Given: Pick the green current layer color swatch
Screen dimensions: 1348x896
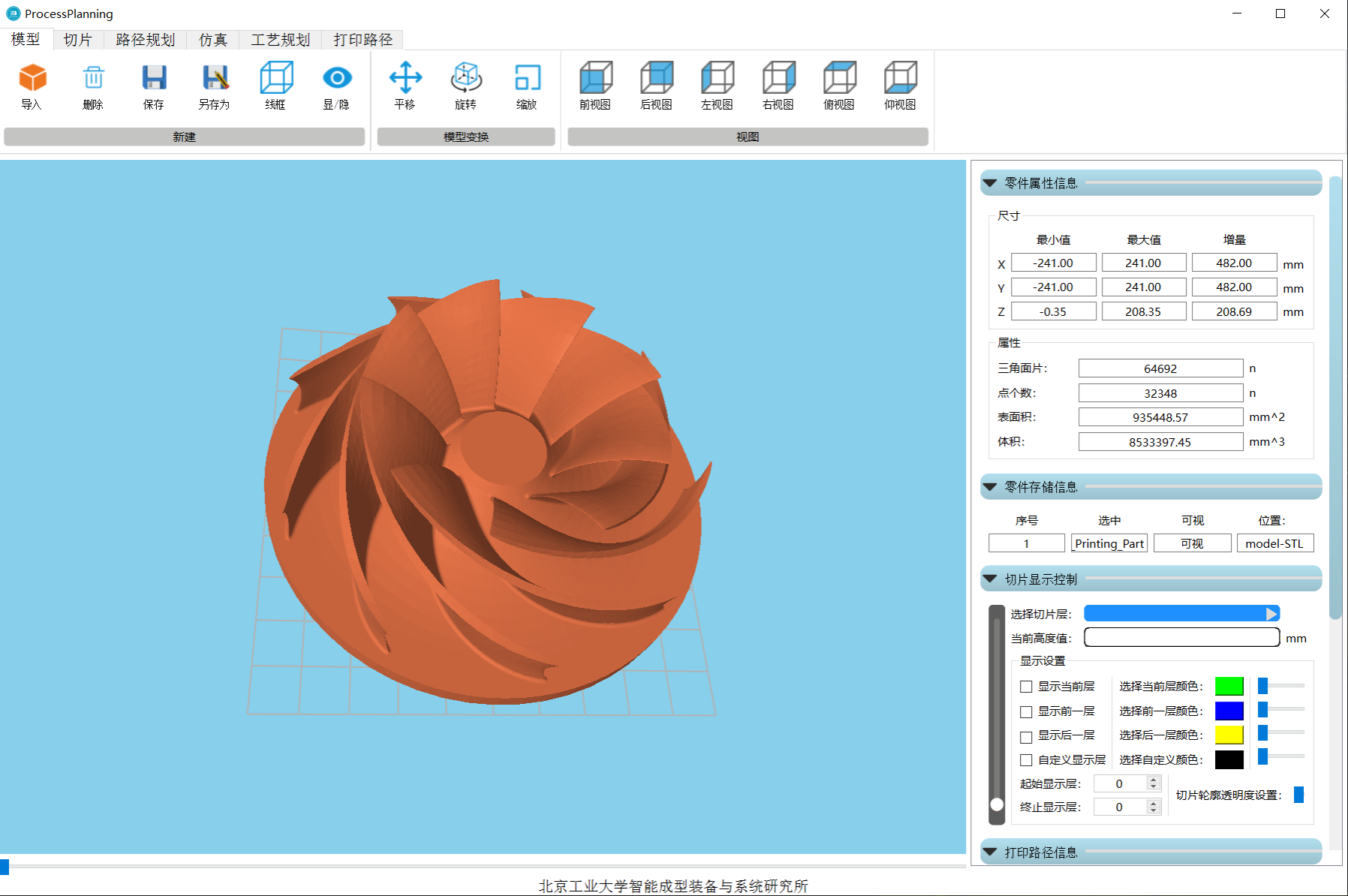Looking at the screenshot, I should 1229,686.
